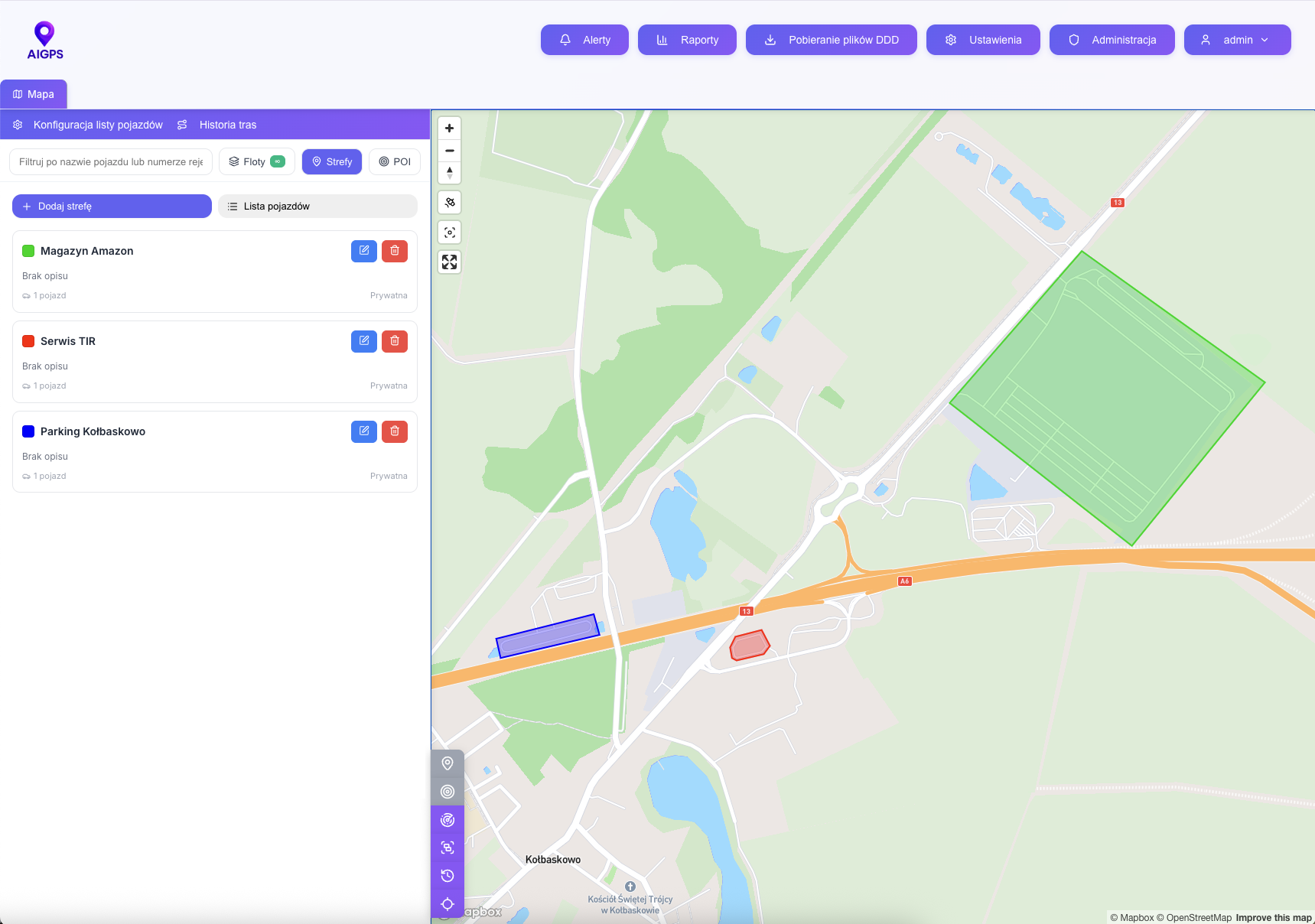
Task: Select the zoom in tool on the map
Action: (450, 128)
